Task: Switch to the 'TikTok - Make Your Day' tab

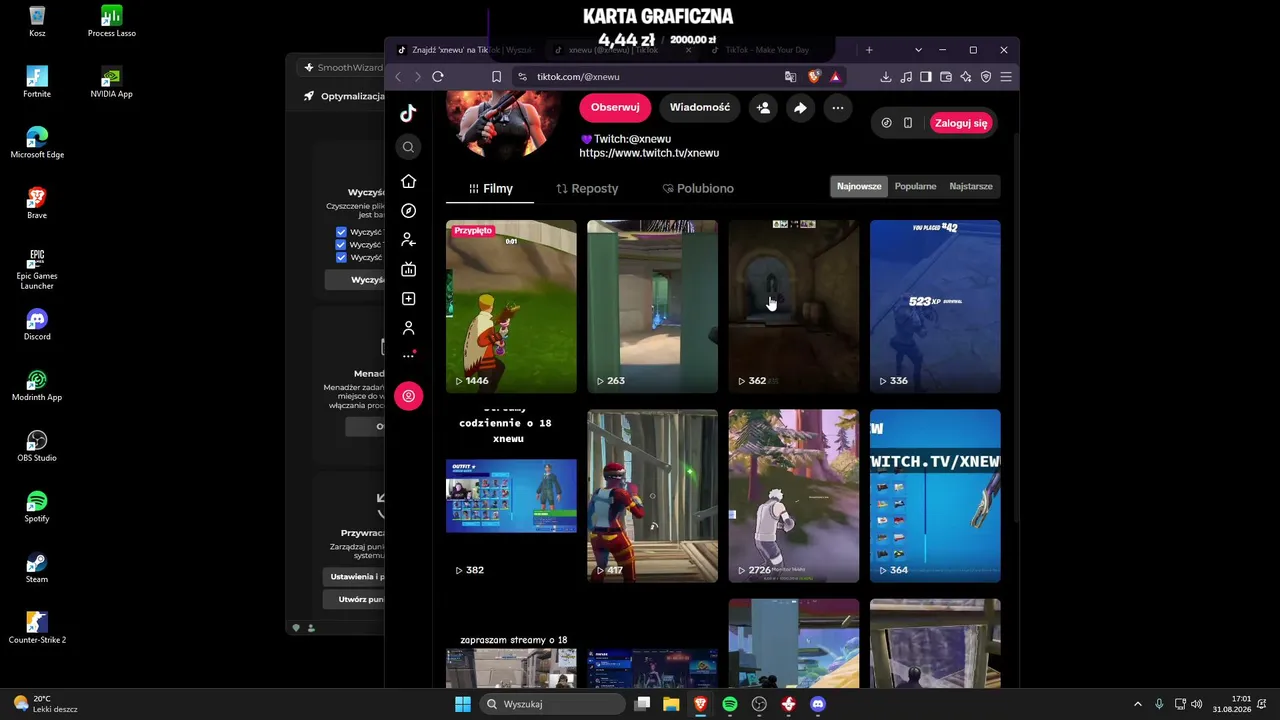Action: [x=767, y=50]
